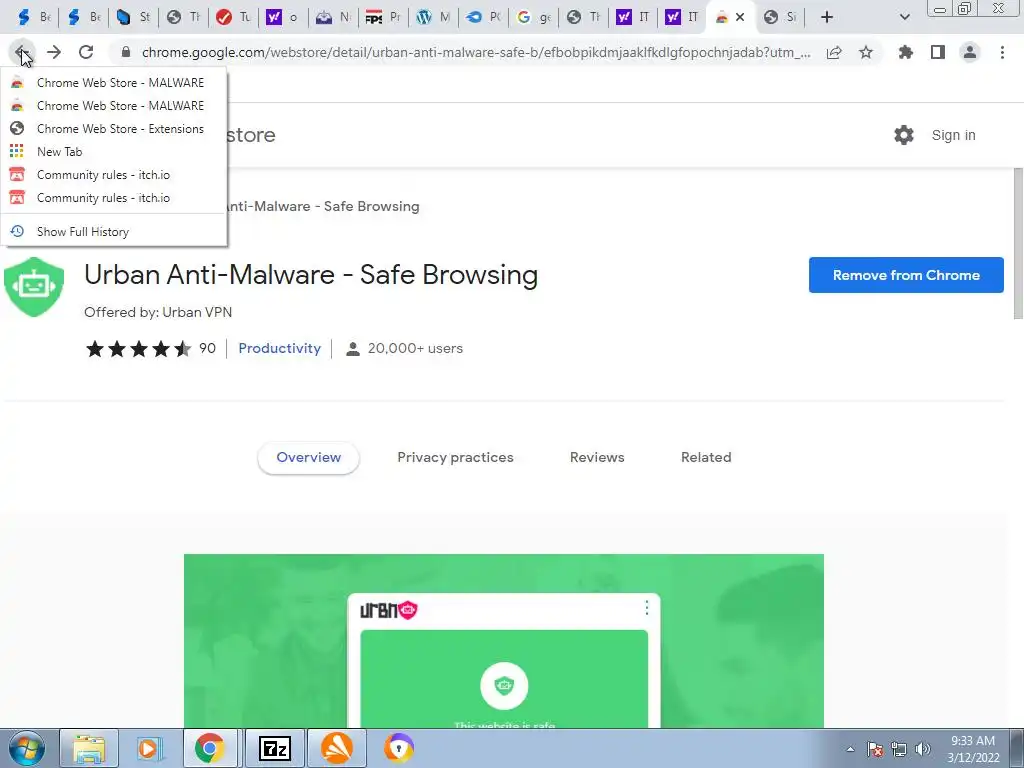Select second Community rules - itch.io entry

(x=114, y=198)
